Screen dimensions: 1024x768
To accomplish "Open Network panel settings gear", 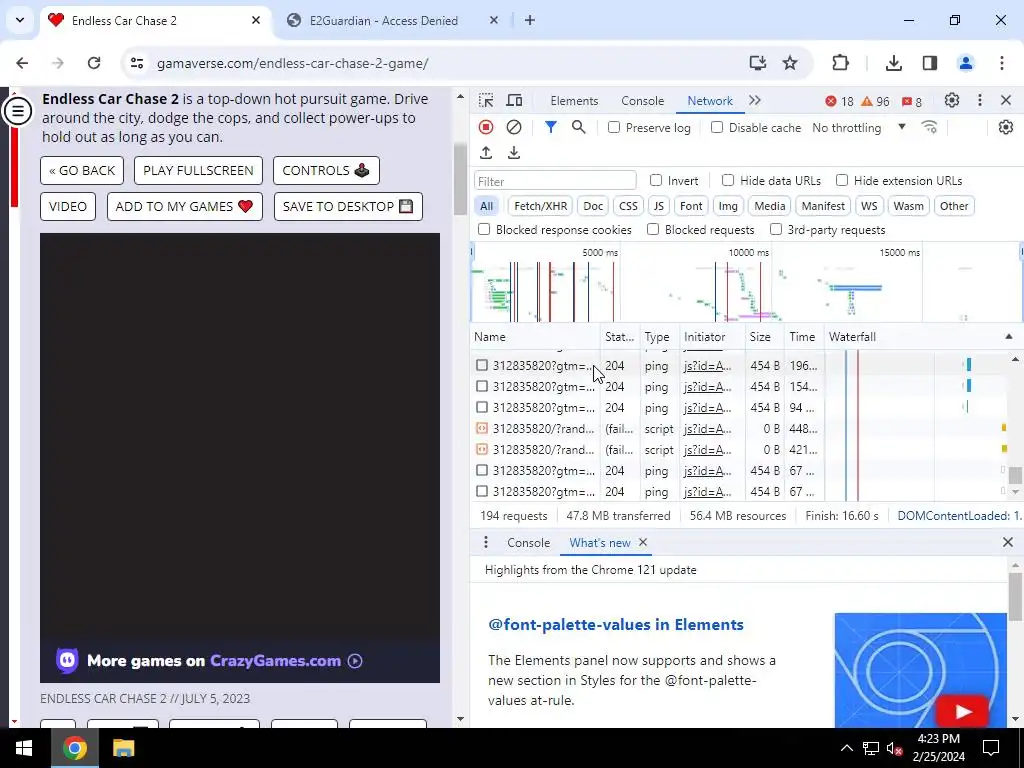I will pyautogui.click(x=1006, y=127).
